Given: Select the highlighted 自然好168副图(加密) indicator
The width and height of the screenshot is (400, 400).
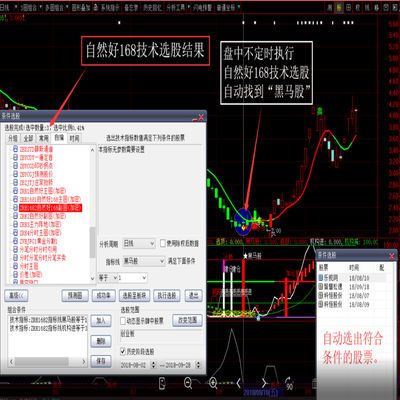Looking at the screenshot, I should coord(50,208).
